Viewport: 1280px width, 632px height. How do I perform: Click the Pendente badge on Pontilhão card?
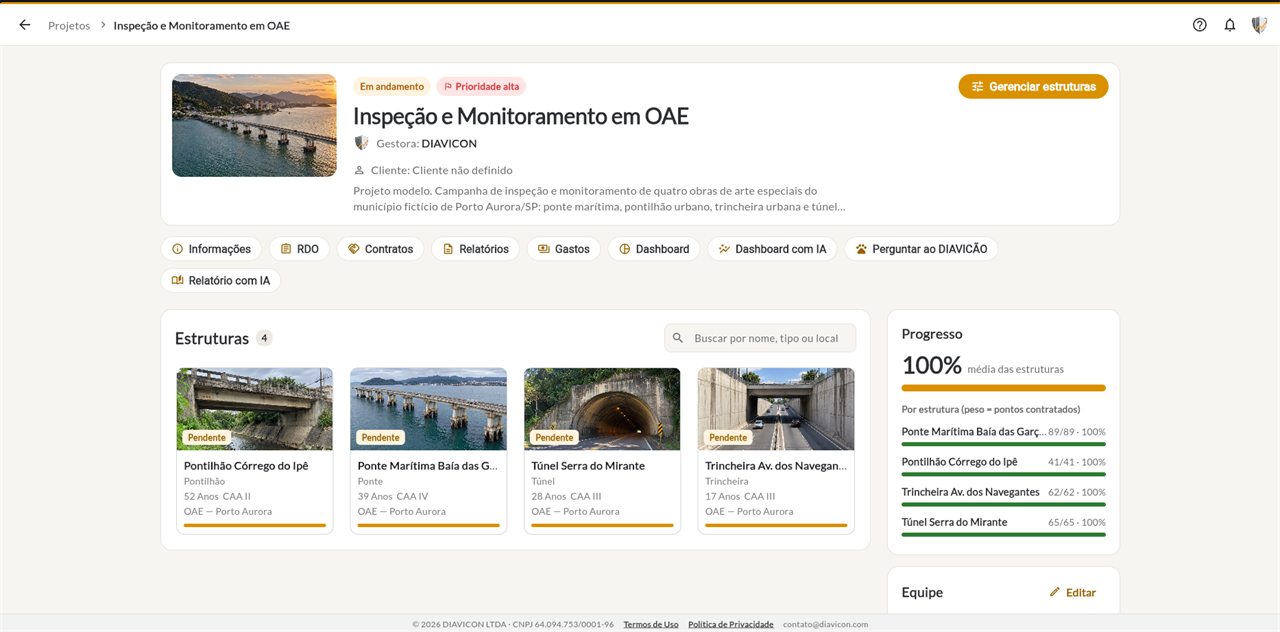point(207,437)
